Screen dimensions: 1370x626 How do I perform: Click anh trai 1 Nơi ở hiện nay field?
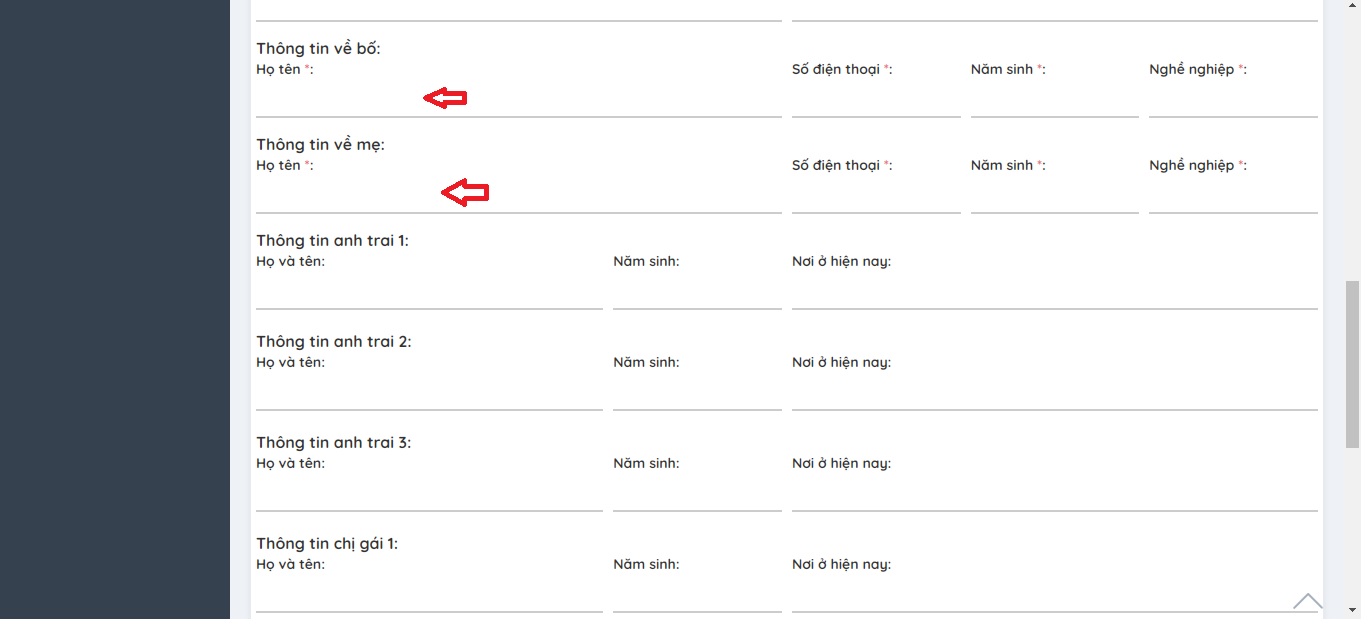tap(1054, 292)
